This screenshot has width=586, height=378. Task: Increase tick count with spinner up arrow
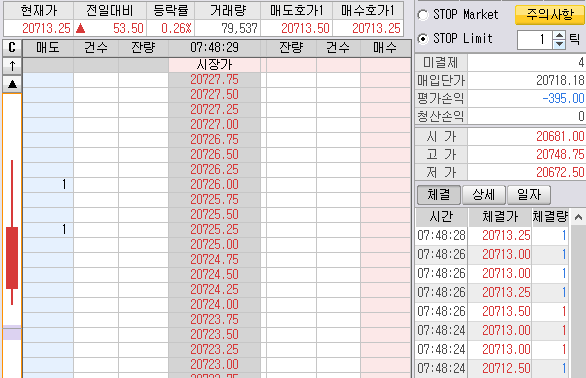[x=559, y=35]
